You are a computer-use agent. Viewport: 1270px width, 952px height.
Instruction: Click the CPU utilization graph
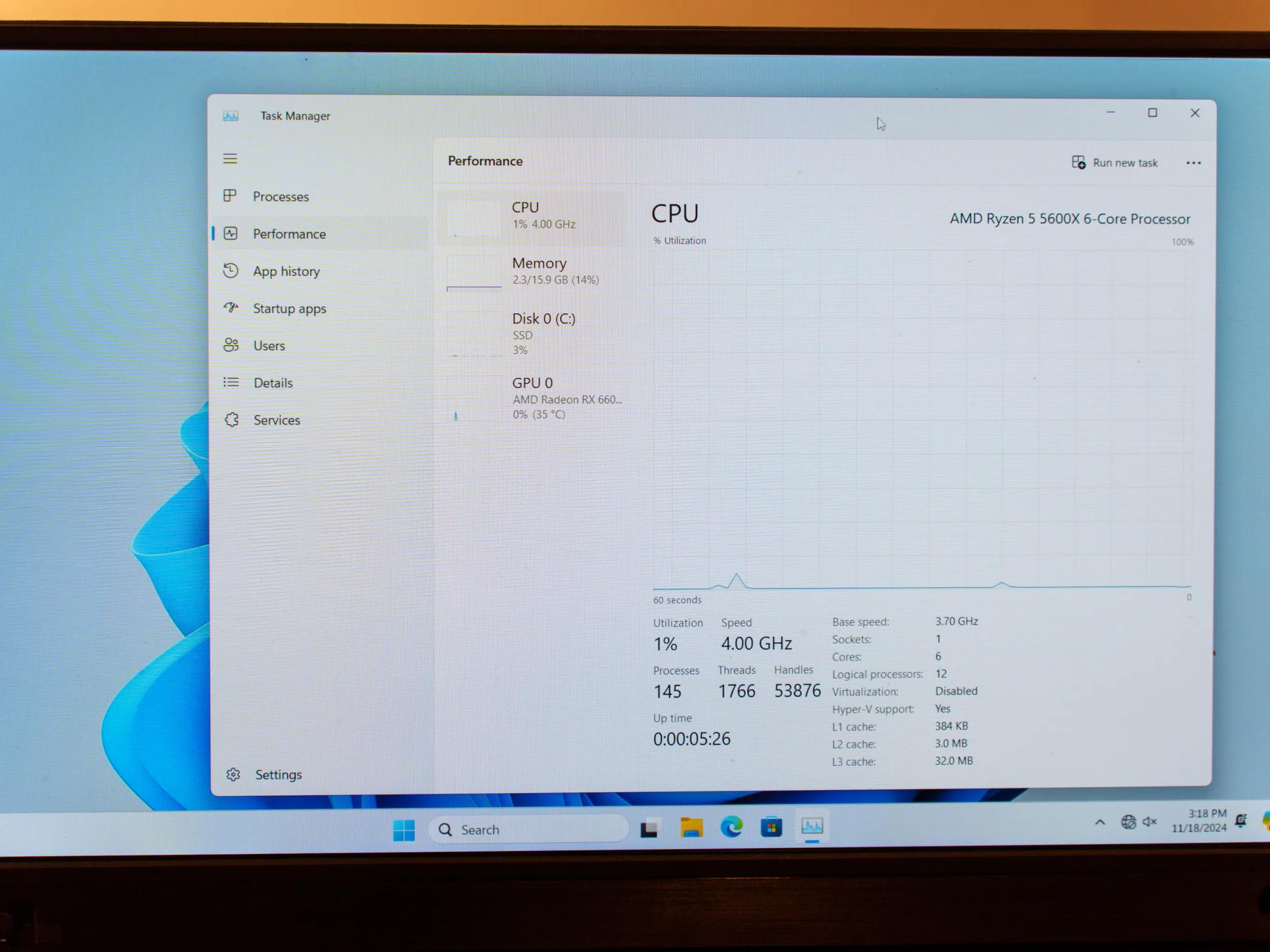(922, 419)
